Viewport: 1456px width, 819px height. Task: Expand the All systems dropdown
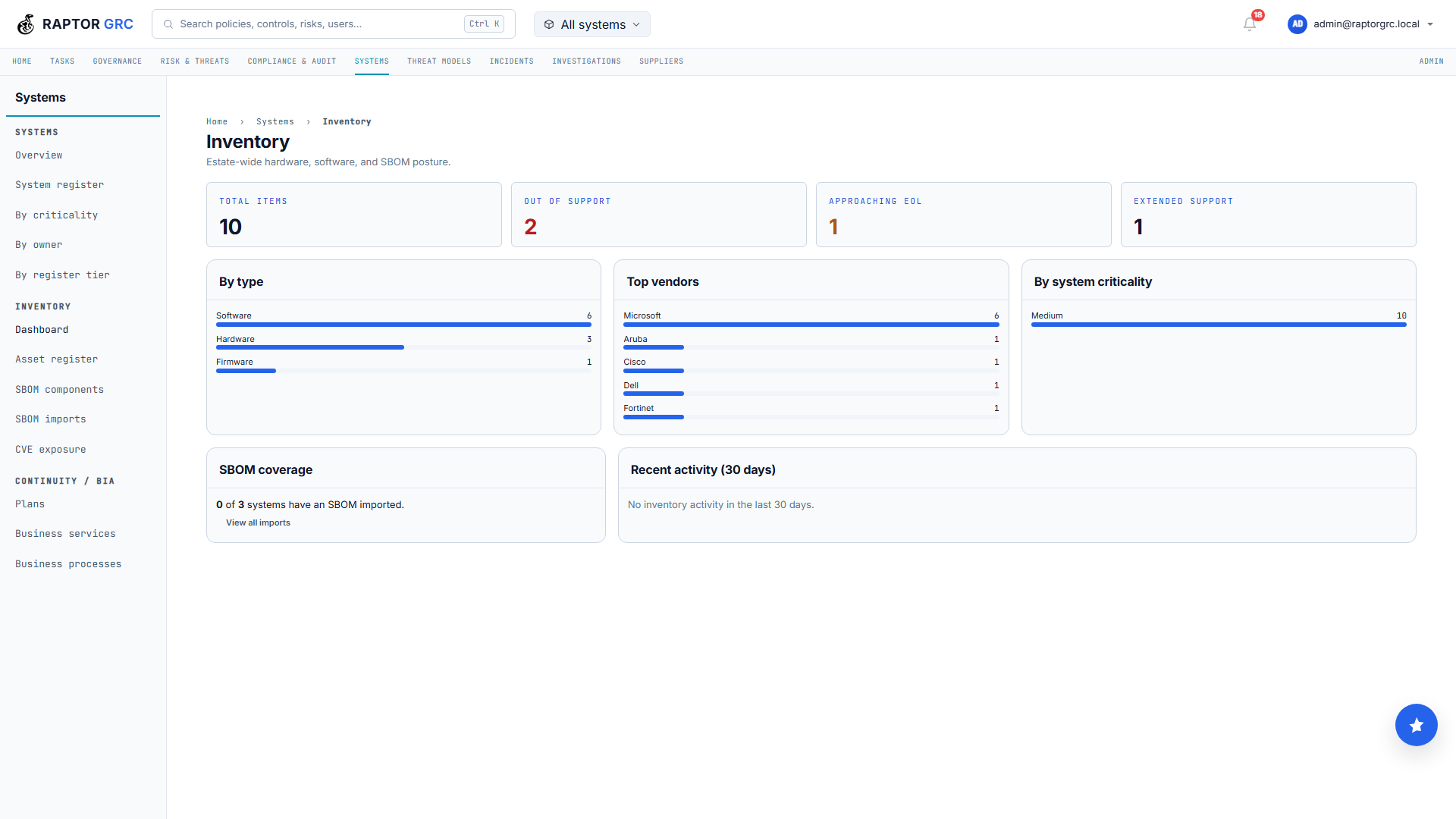pos(592,24)
